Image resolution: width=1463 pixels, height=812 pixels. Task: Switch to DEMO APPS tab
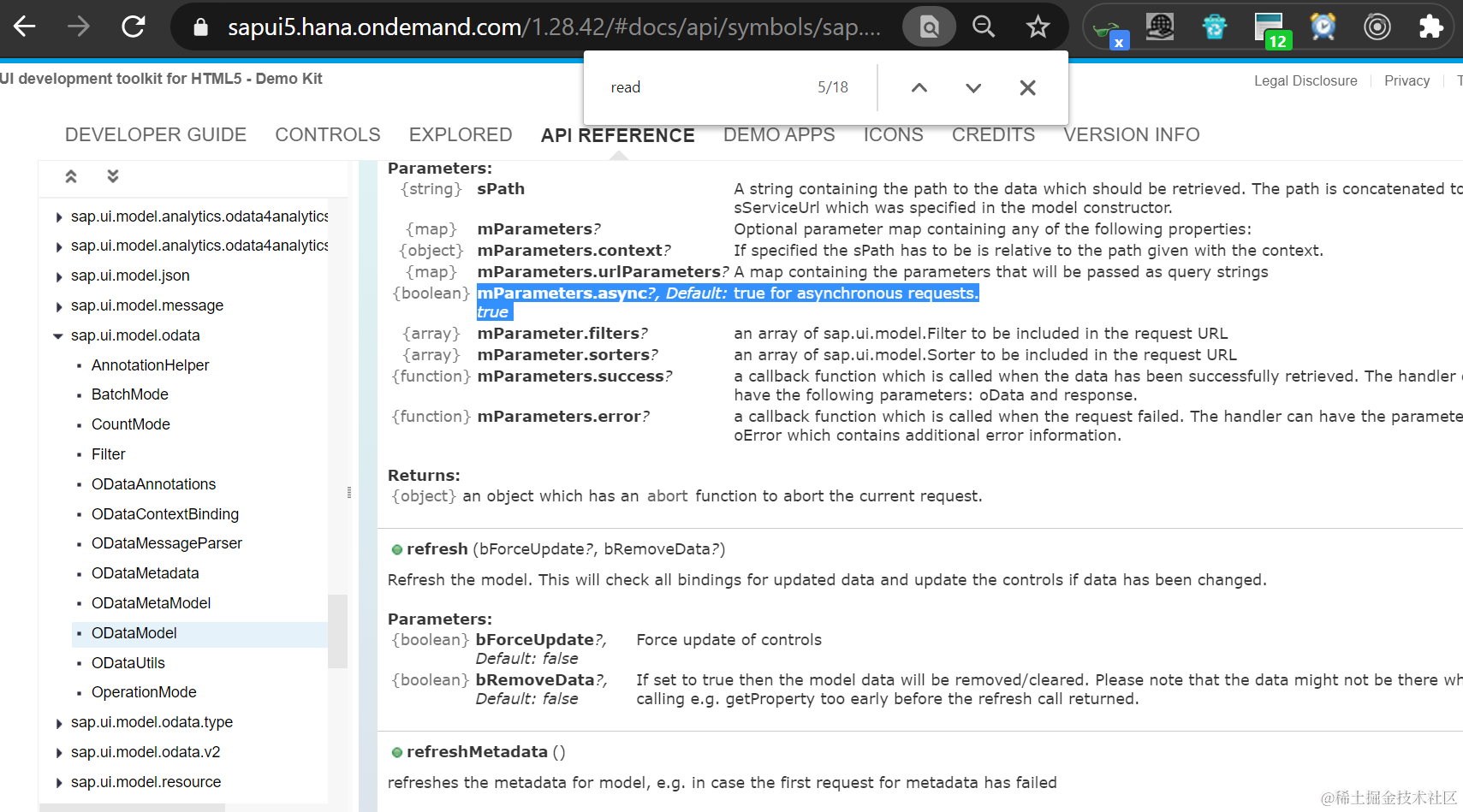tap(779, 135)
